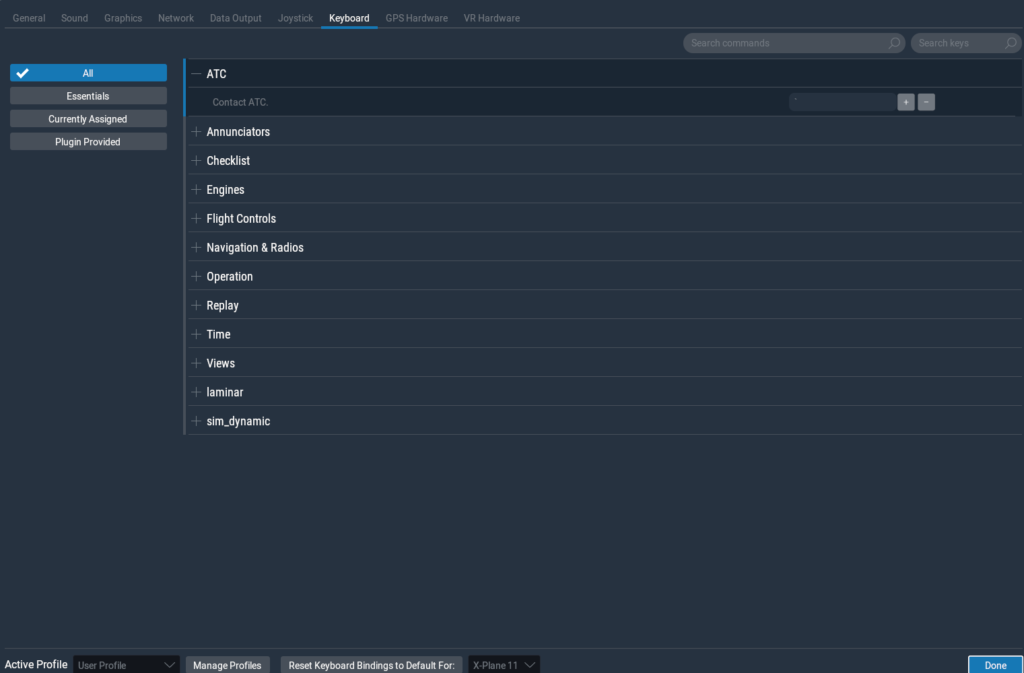The width and height of the screenshot is (1024, 673).
Task: Expand the Views category
Action: coord(194,362)
